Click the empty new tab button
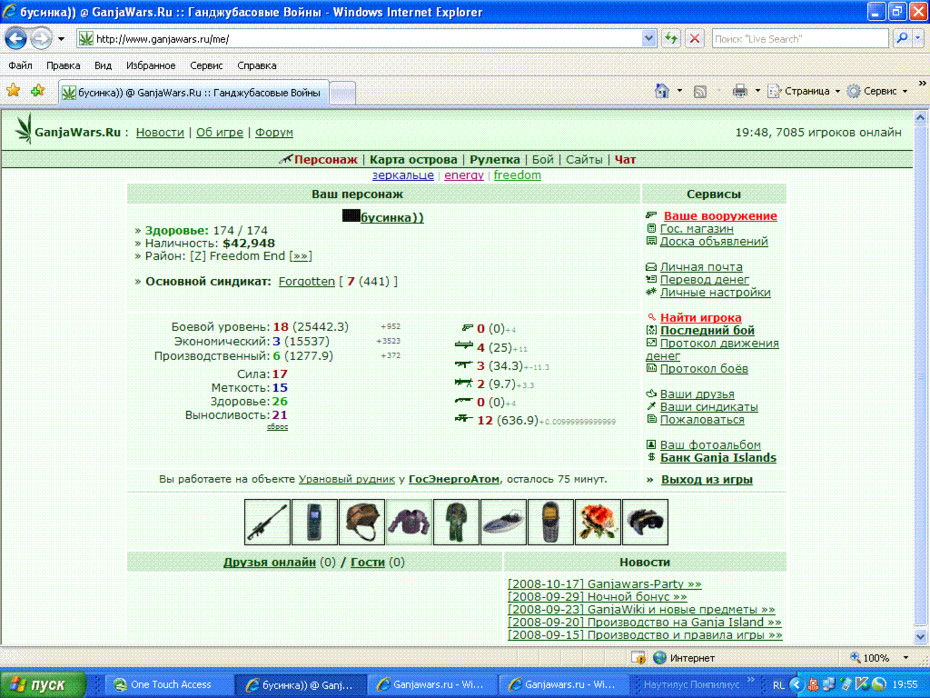930x698 pixels. [x=342, y=93]
